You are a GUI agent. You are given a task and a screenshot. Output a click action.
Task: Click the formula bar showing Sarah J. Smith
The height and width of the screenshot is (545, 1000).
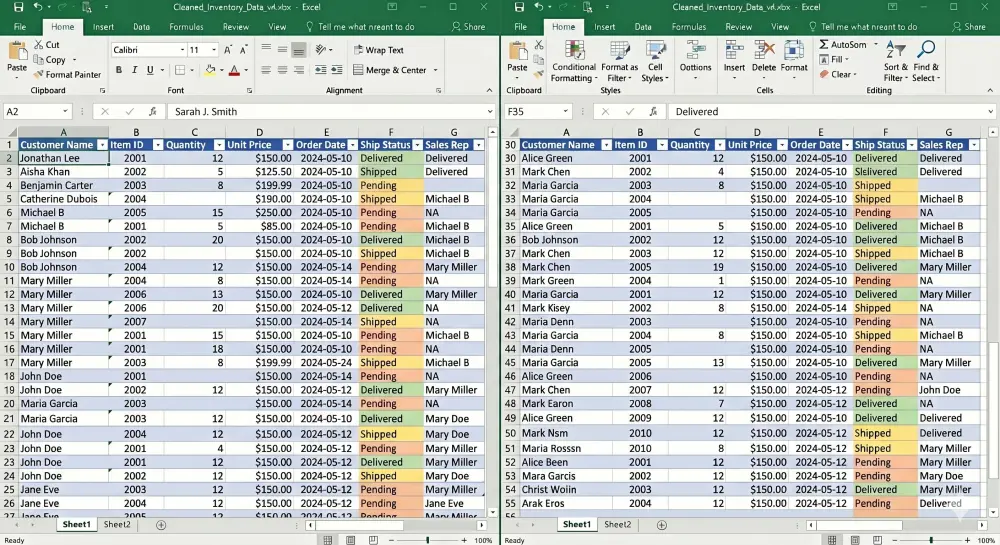(x=331, y=112)
